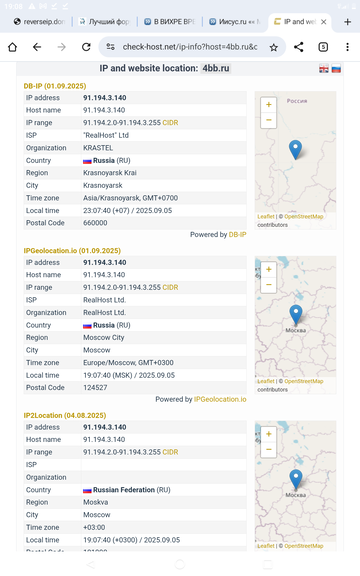Image resolution: width=360 pixels, height=576 pixels.
Task: Tap the share icon in toolbar
Action: click(299, 47)
